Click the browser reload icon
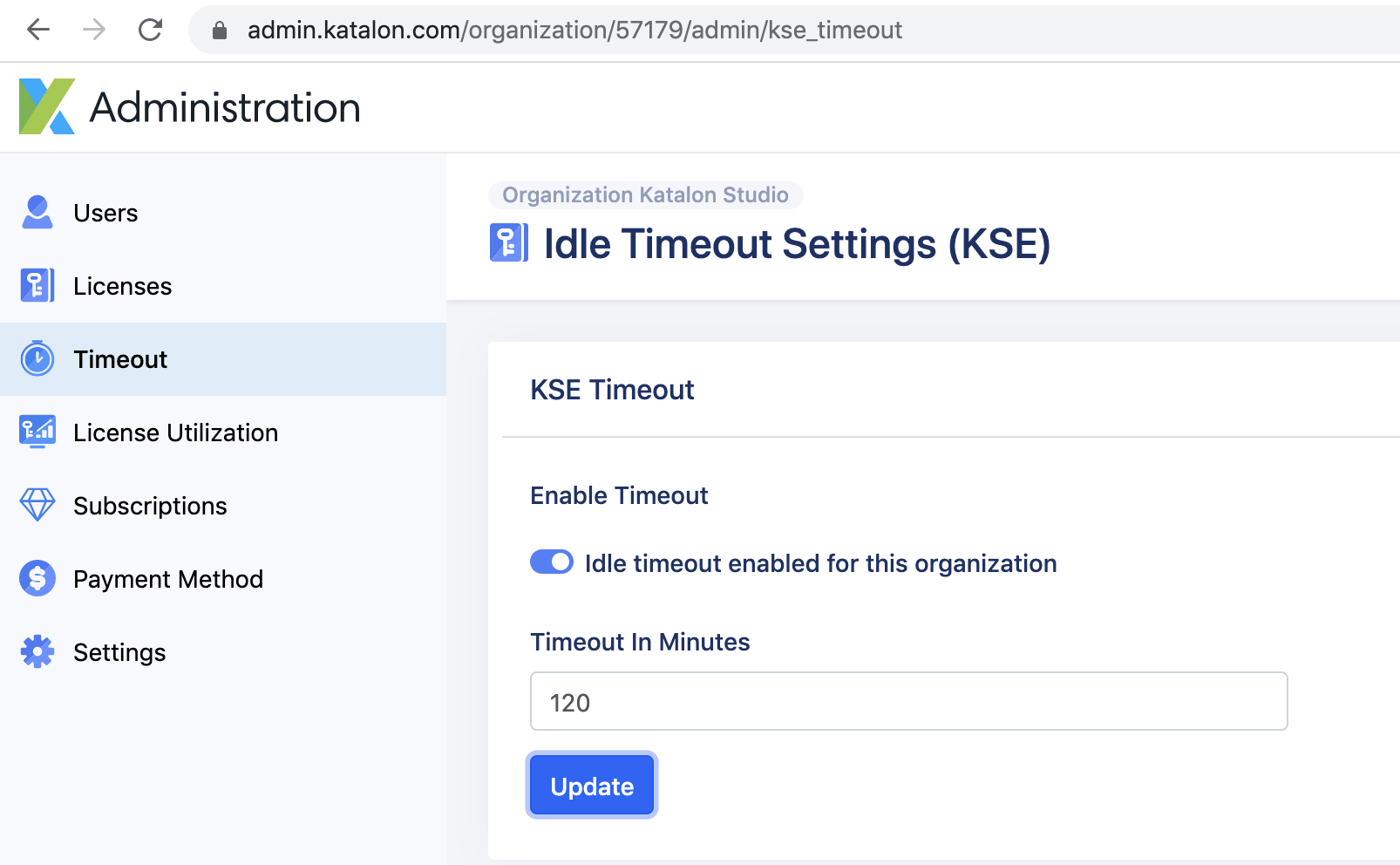 tap(151, 30)
